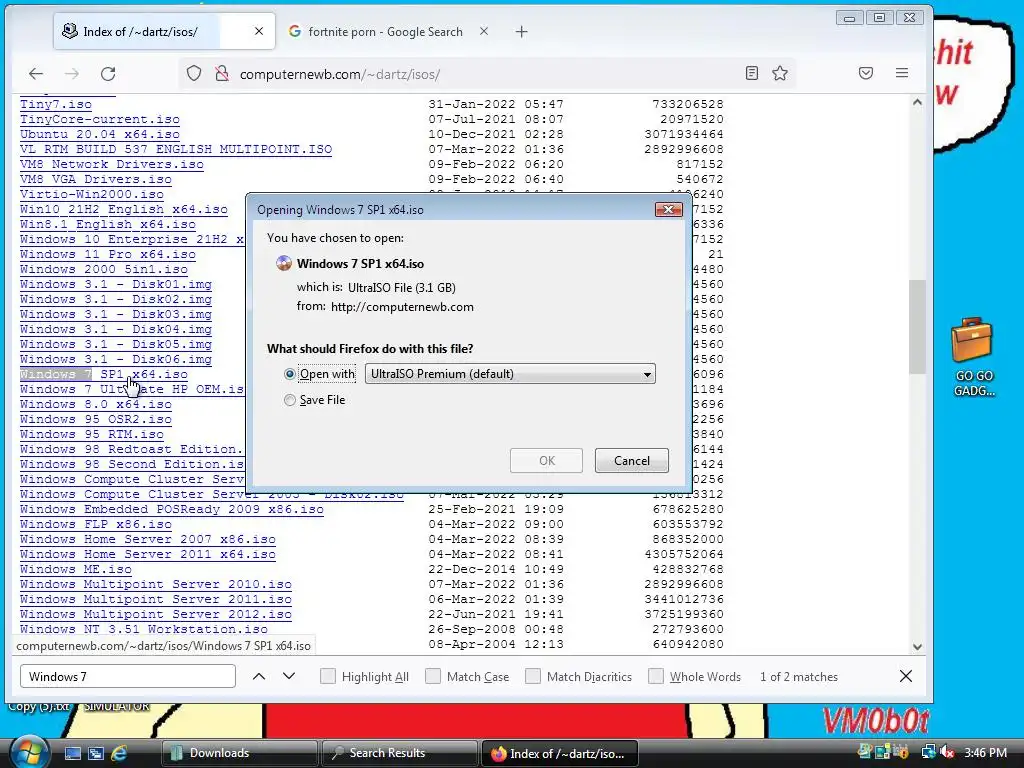Click the insecure connection lock icon
Screen dimensions: 1024x768
point(222,73)
